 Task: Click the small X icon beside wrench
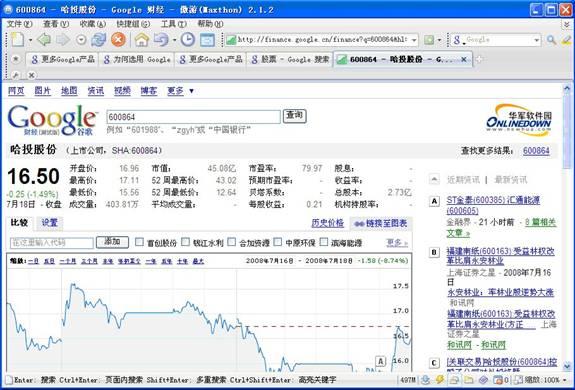tap(32, 75)
